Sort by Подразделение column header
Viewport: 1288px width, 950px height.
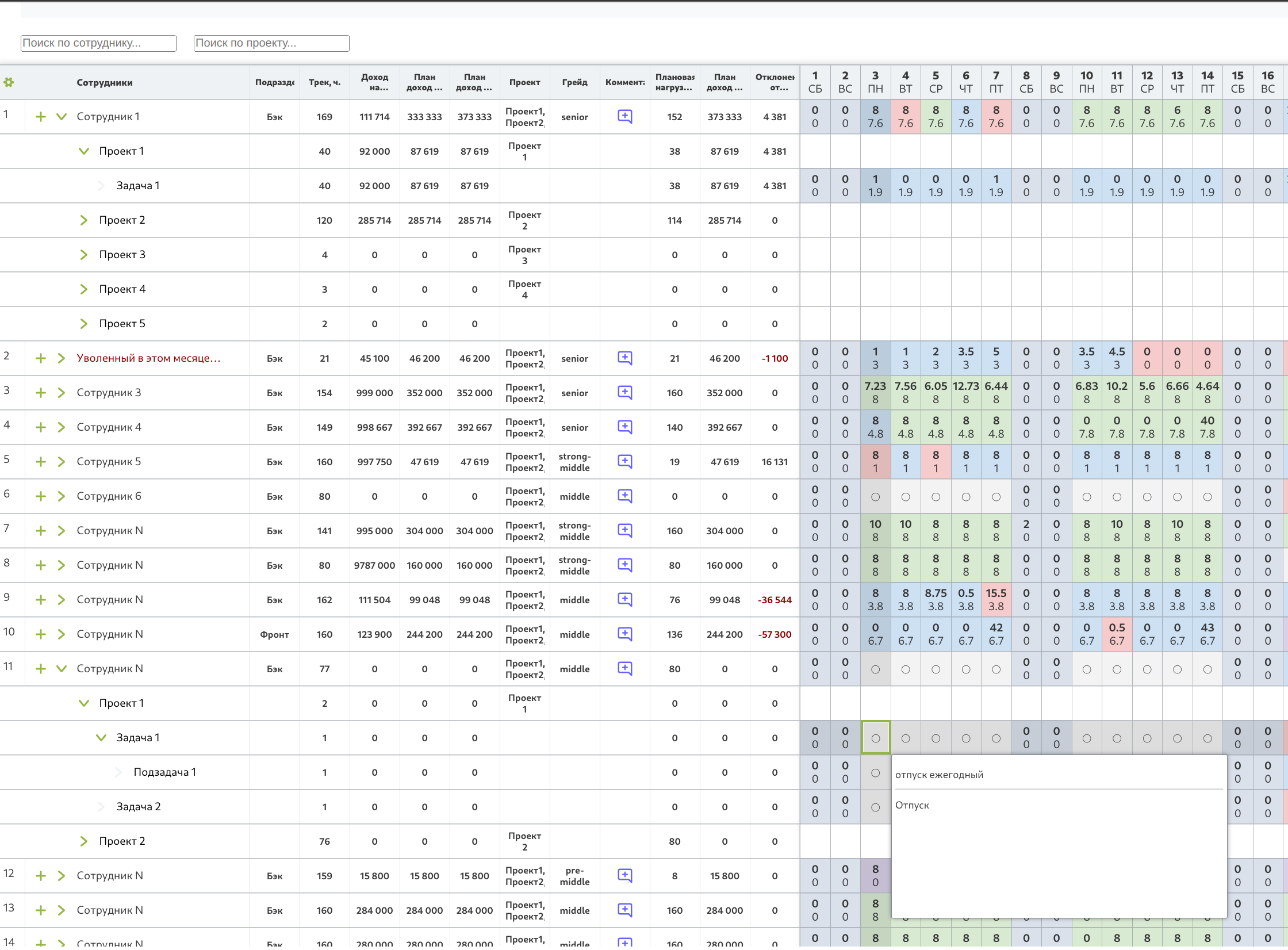(x=274, y=82)
